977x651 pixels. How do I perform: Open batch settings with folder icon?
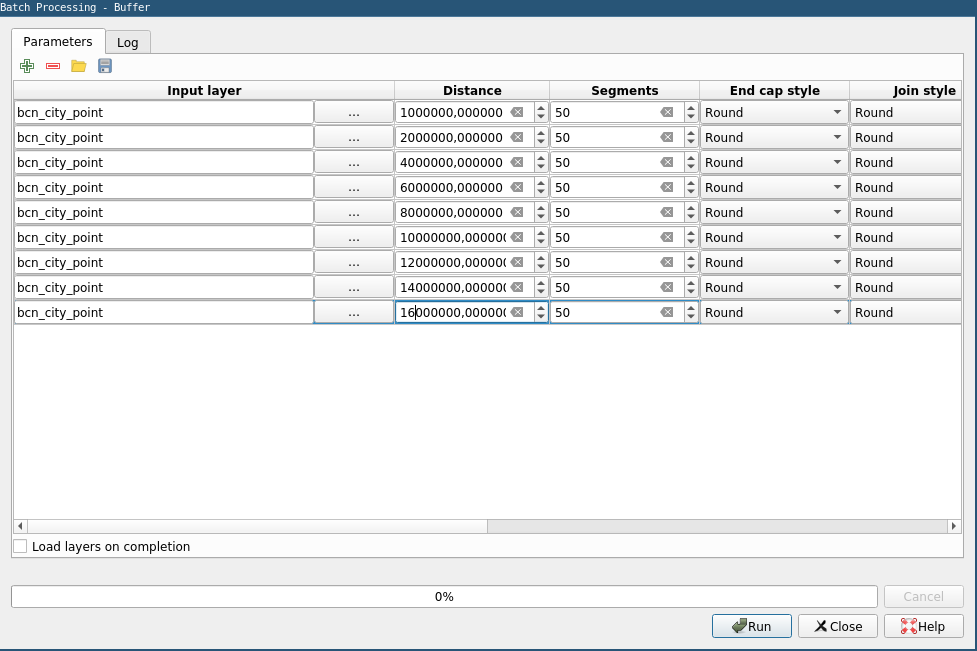79,66
